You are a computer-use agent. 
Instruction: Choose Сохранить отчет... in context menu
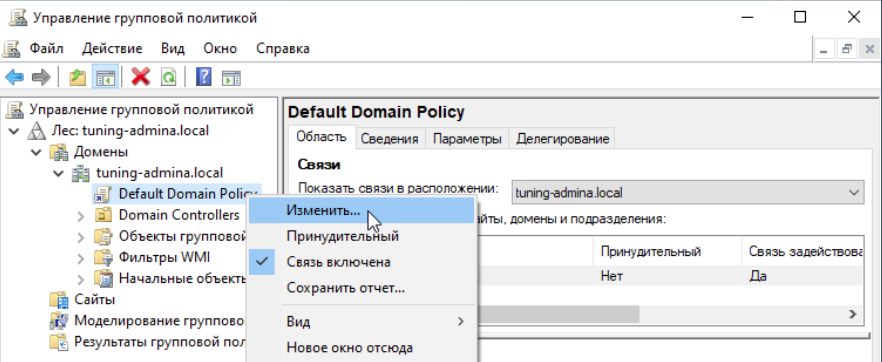[362, 288]
